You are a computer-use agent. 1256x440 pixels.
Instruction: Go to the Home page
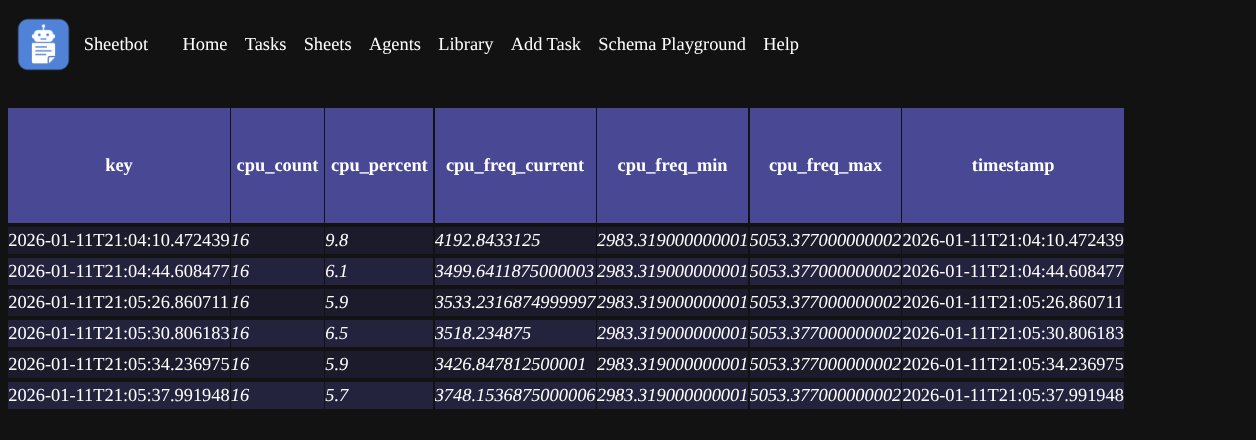[205, 44]
